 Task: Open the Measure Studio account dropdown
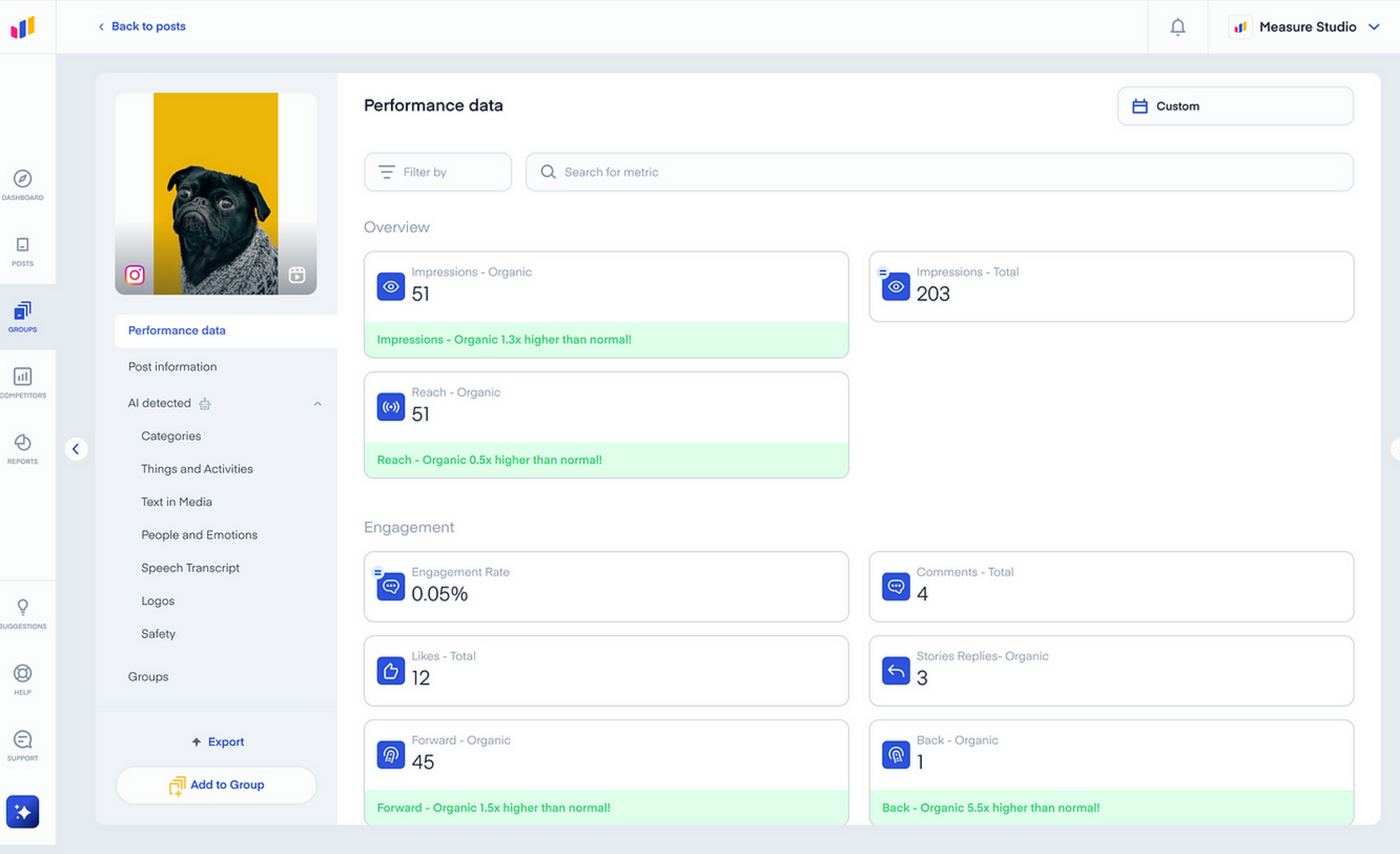1305,27
